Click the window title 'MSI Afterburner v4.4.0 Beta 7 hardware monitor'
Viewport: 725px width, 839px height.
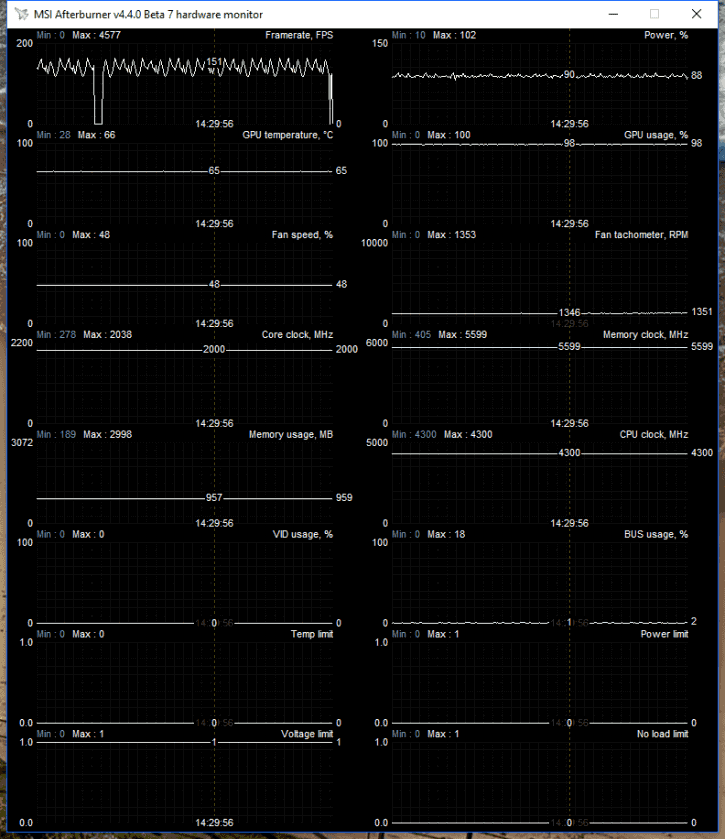pos(148,14)
